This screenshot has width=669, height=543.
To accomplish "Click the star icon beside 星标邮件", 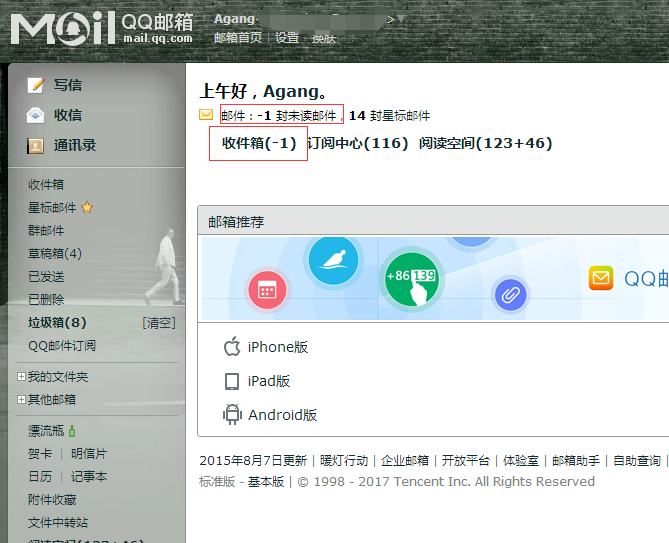I will pyautogui.click(x=87, y=207).
